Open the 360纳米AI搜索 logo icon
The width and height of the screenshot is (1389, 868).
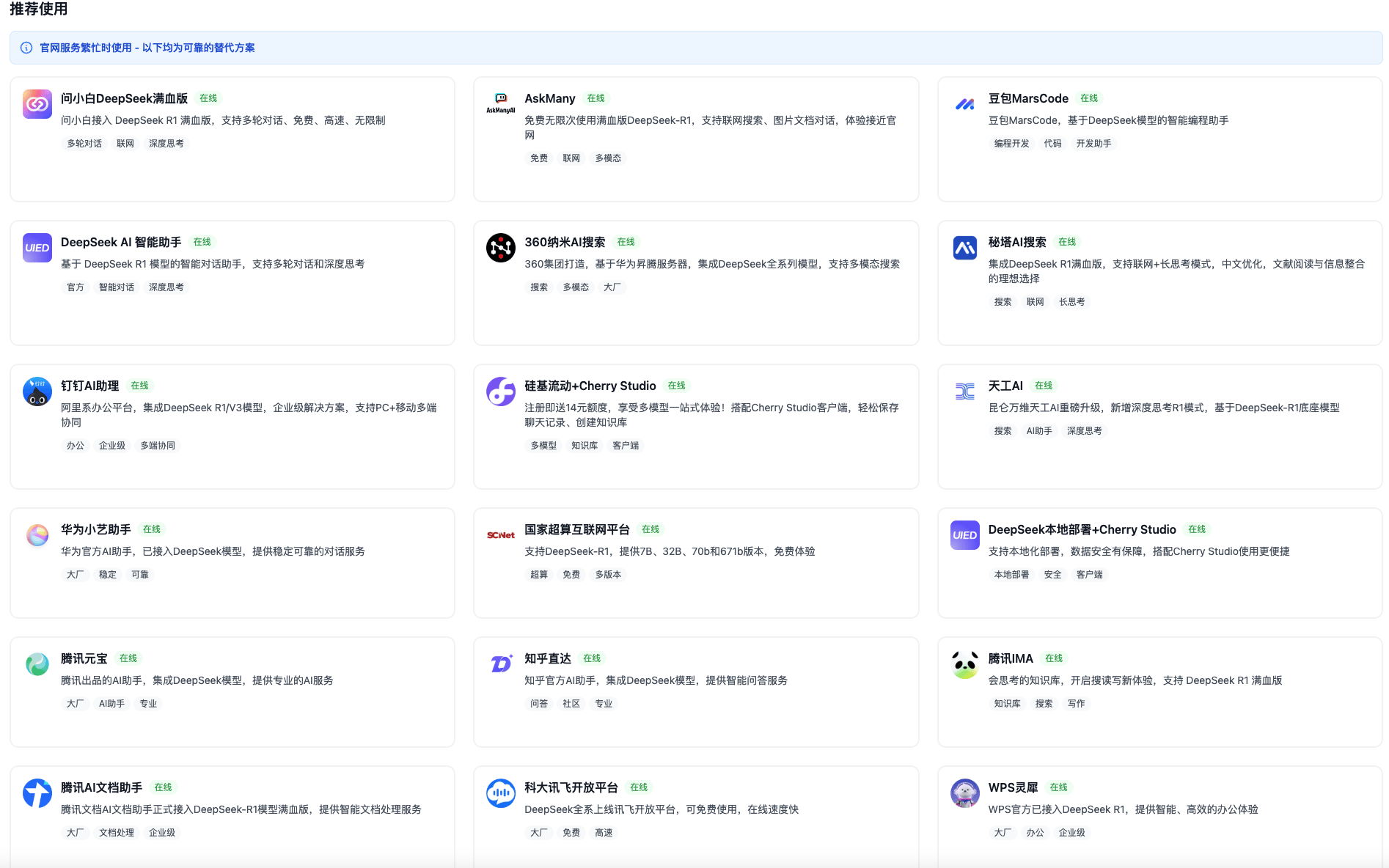pos(501,248)
